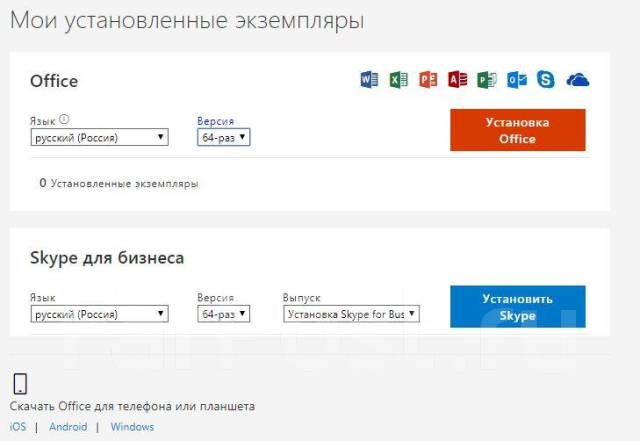
Task: Click the Выпуск label
Action: coord(302,298)
